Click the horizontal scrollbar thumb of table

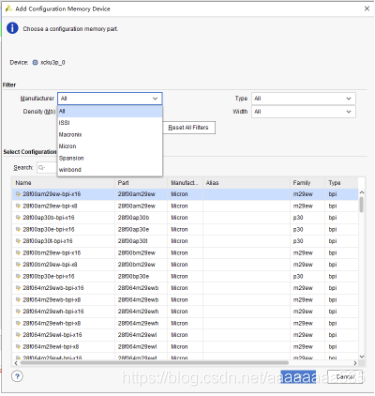pyautogui.click(x=155, y=362)
